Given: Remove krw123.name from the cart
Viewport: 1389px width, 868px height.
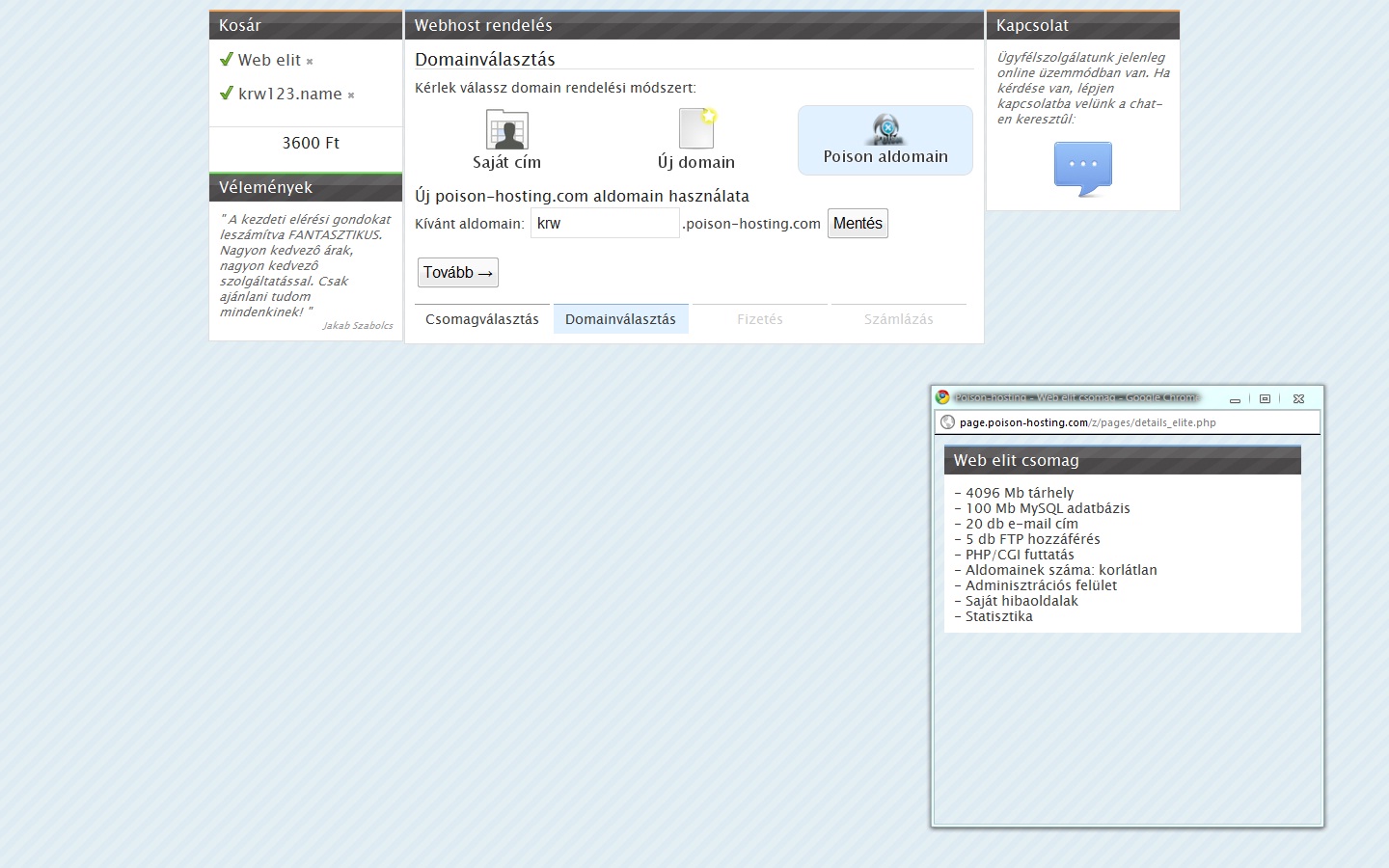Looking at the screenshot, I should click(351, 95).
